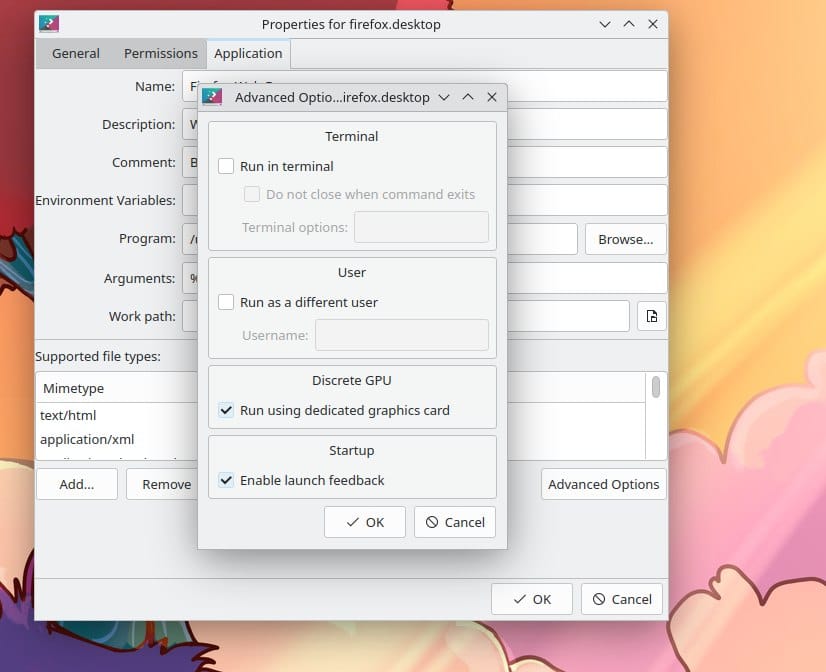This screenshot has height=672, width=826.
Task: Cancel the Advanced Options dialog
Action: click(x=455, y=522)
